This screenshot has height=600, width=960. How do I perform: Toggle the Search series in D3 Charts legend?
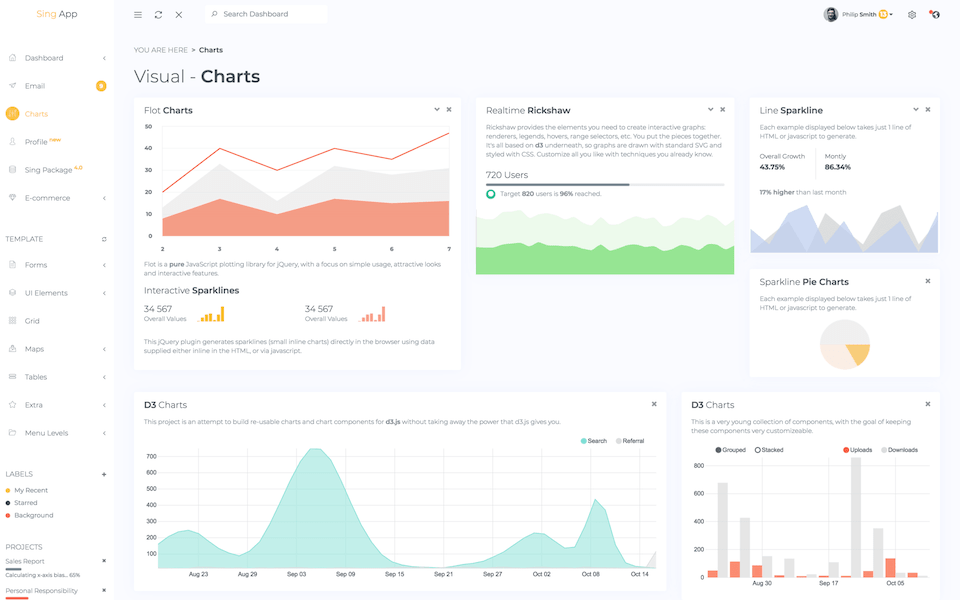coord(595,440)
